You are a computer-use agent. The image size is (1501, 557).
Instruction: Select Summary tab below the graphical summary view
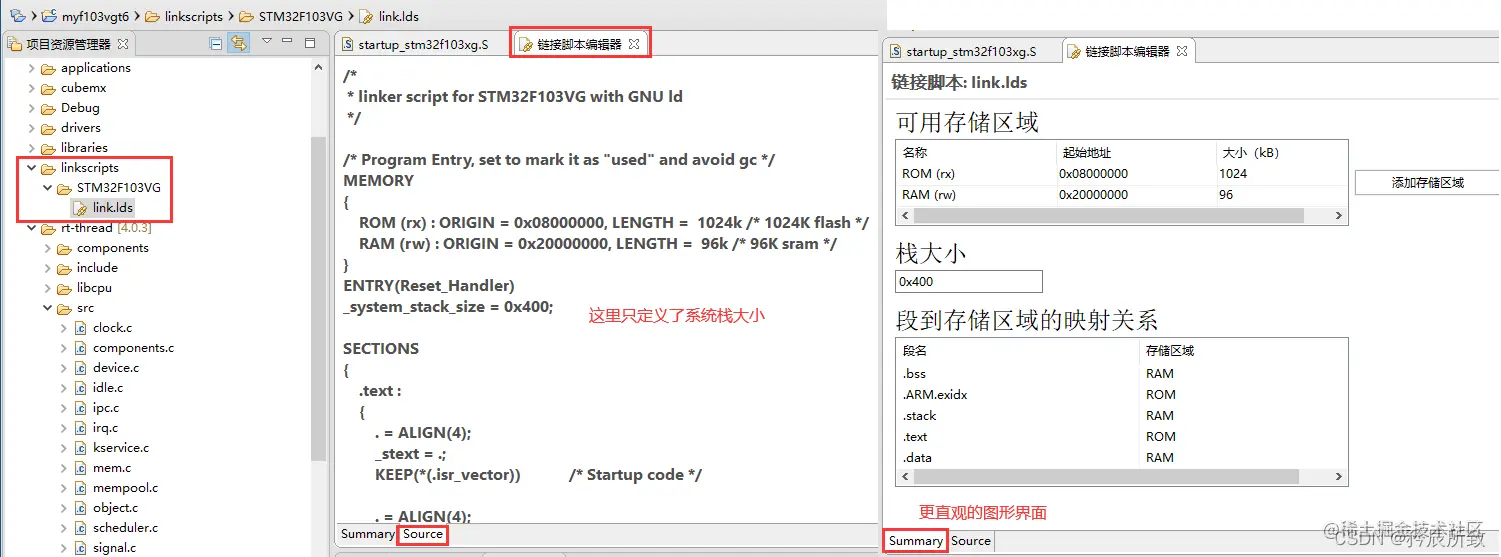coord(915,541)
